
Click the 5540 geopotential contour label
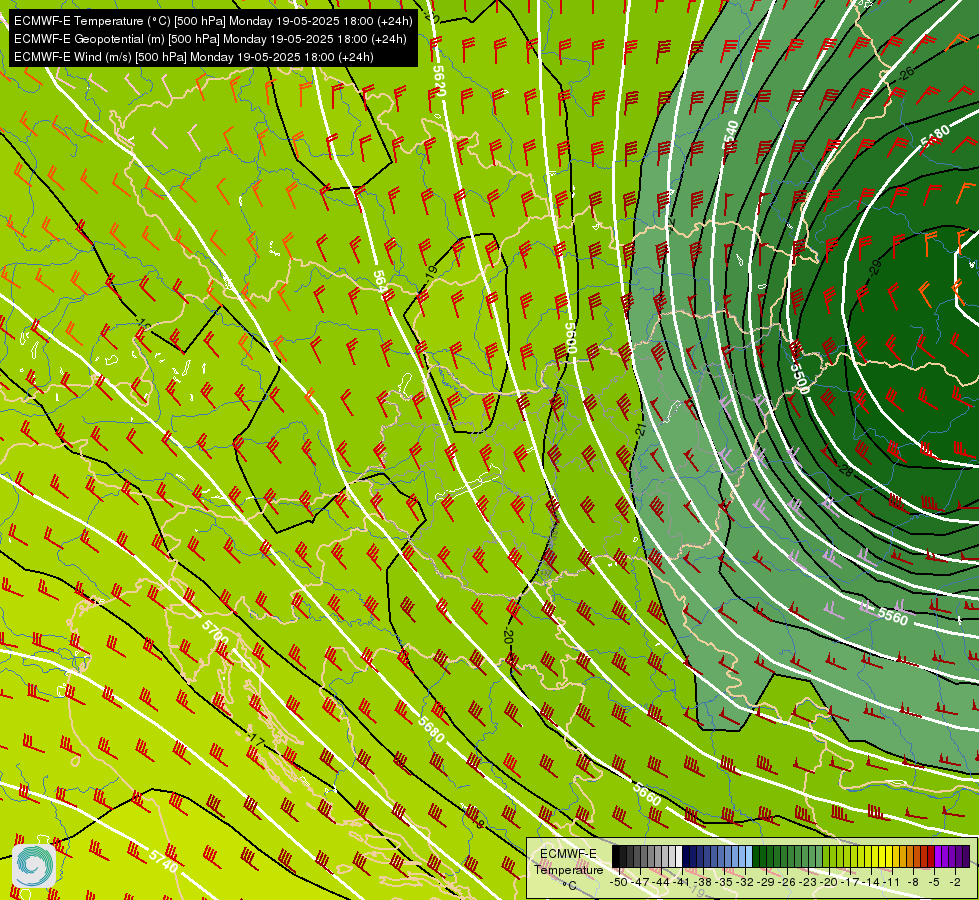(731, 136)
